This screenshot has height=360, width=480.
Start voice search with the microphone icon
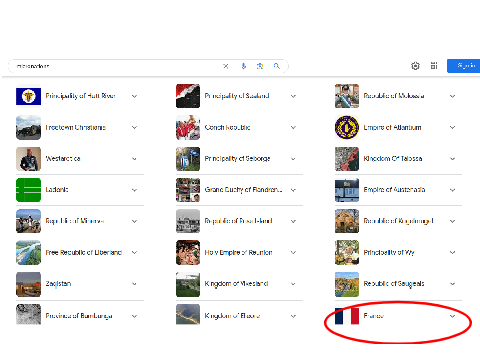(x=244, y=66)
